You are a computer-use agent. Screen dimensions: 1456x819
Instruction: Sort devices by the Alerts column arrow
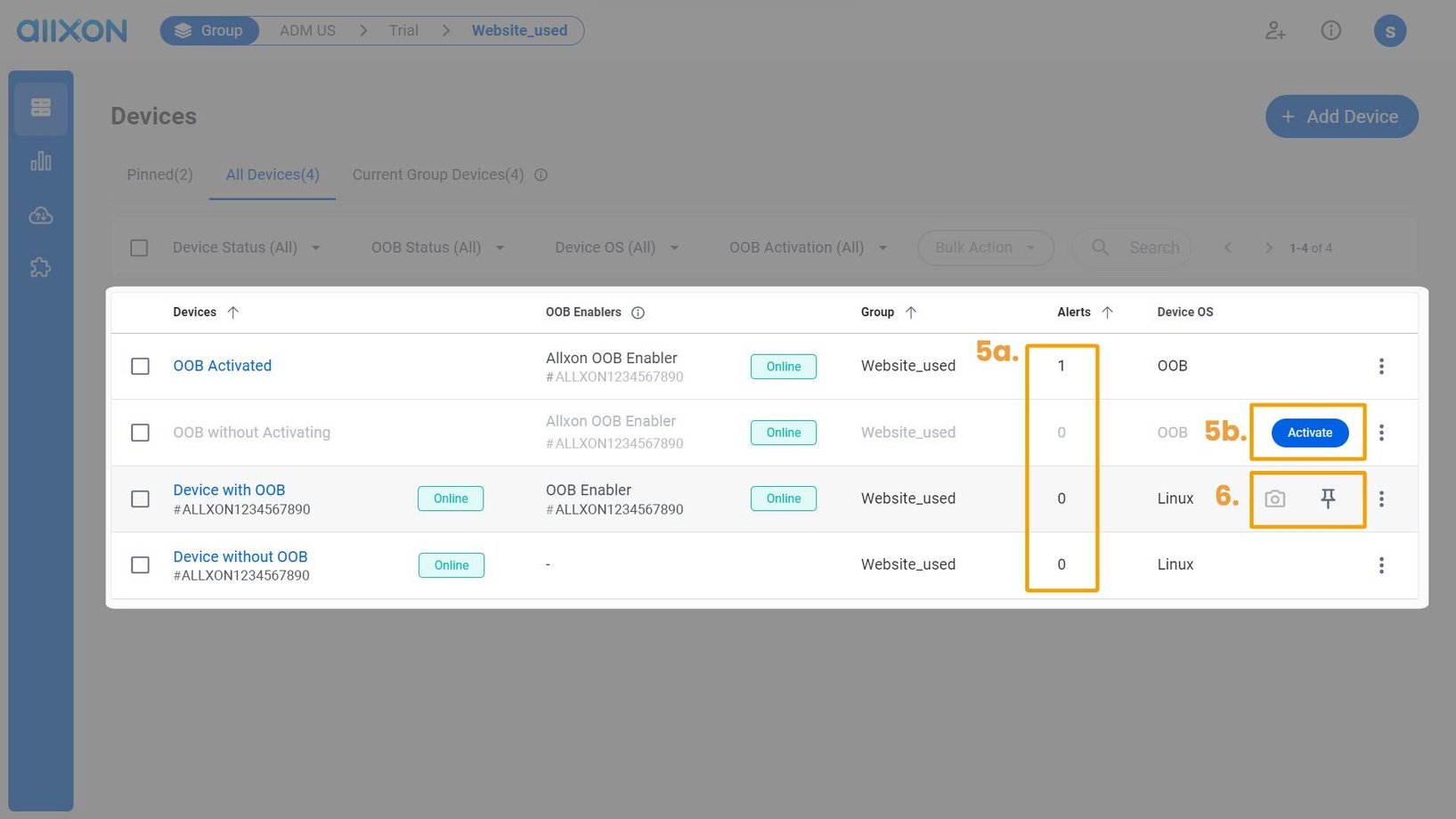(x=1109, y=312)
